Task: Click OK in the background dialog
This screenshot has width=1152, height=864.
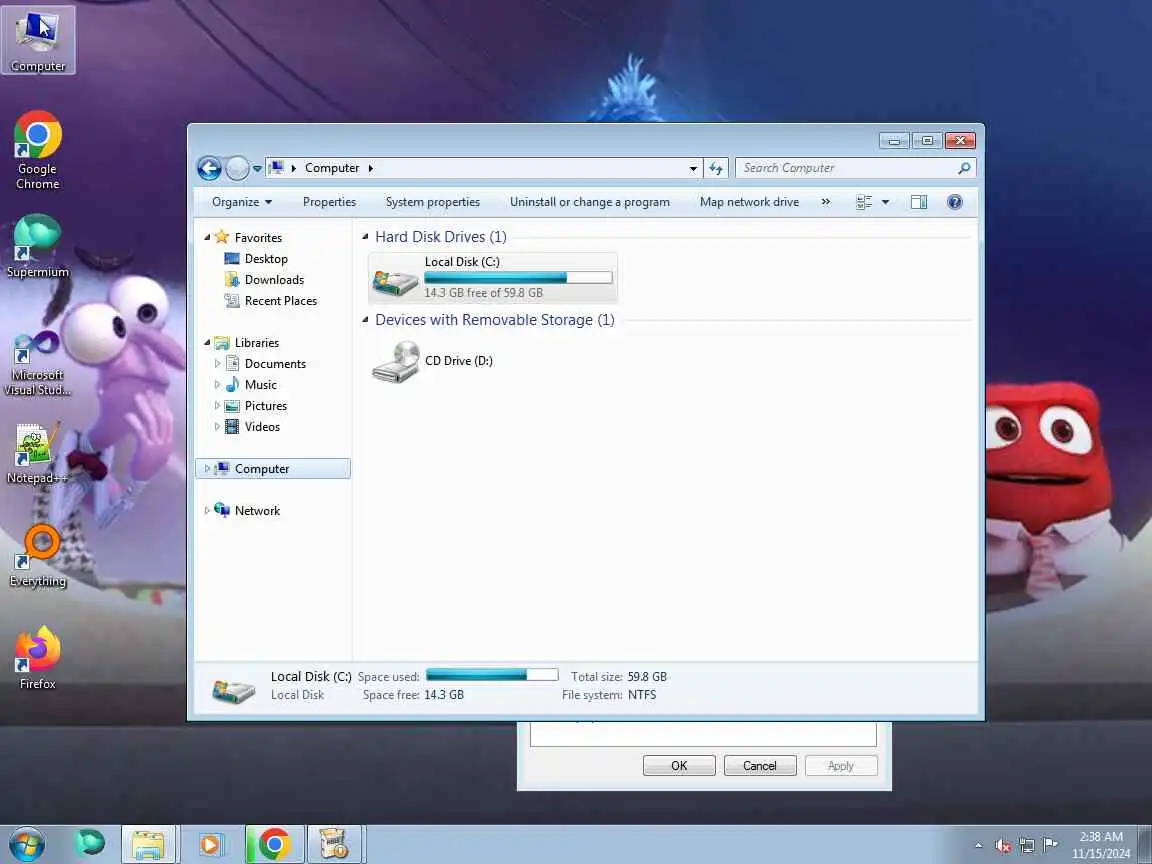Action: click(x=679, y=766)
